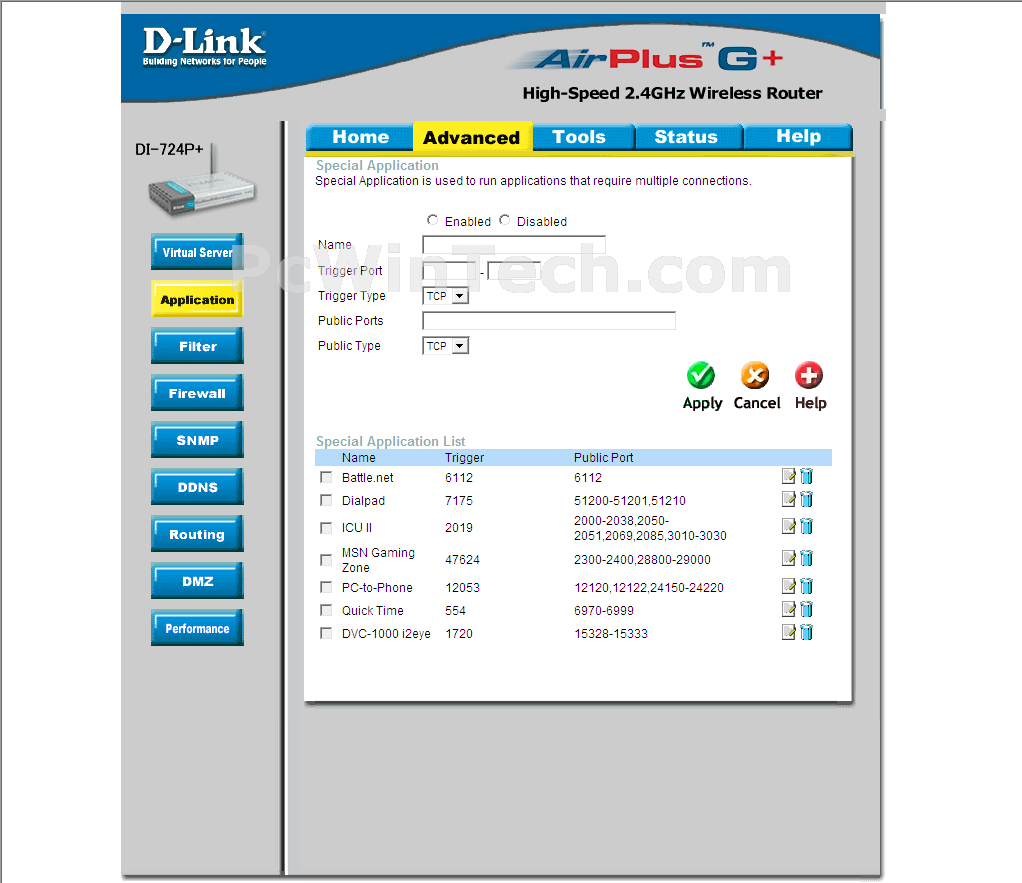
Task: Click the Battle.net name in list
Action: point(368,478)
